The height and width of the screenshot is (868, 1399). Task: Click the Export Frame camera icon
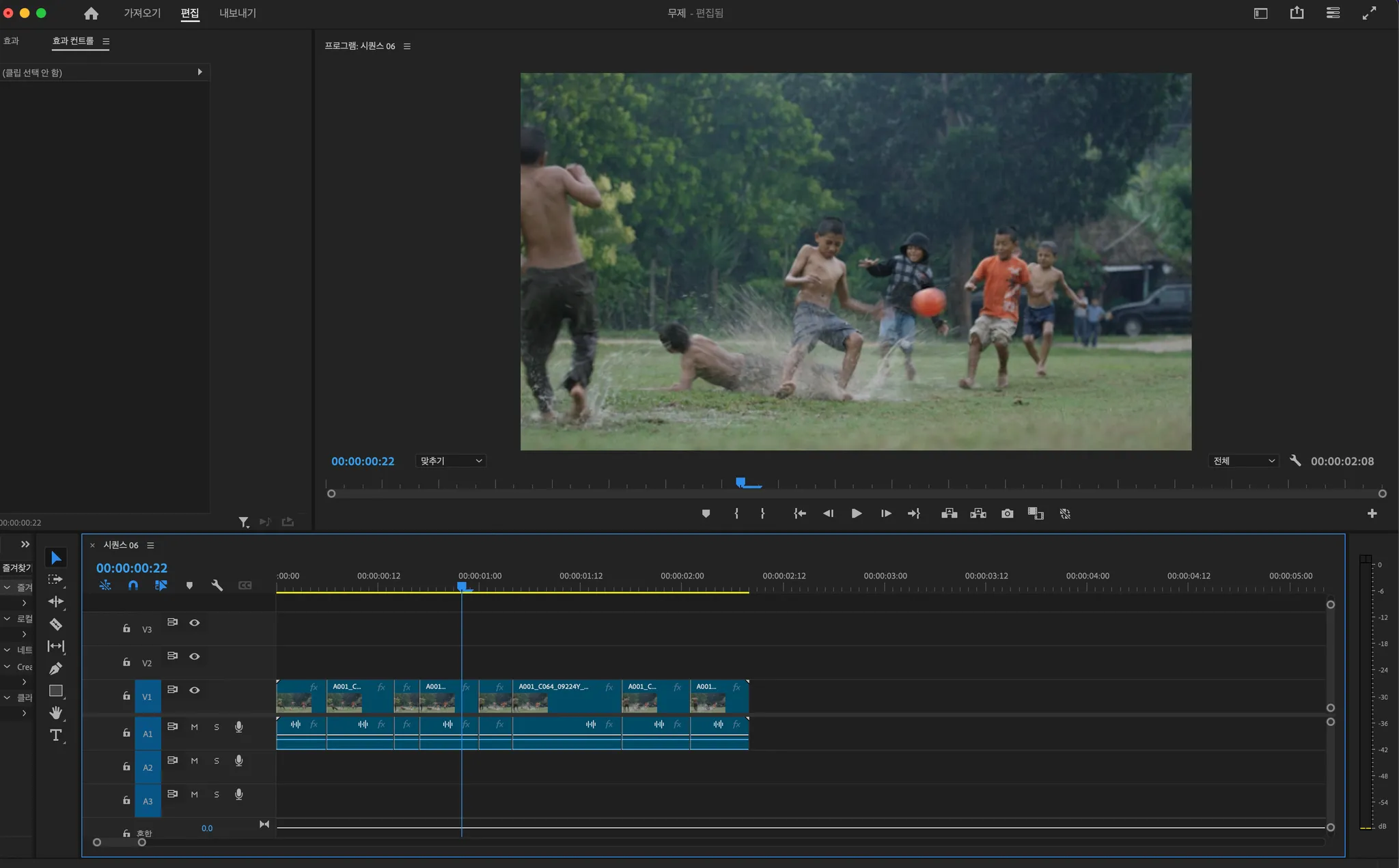pyautogui.click(x=1007, y=514)
